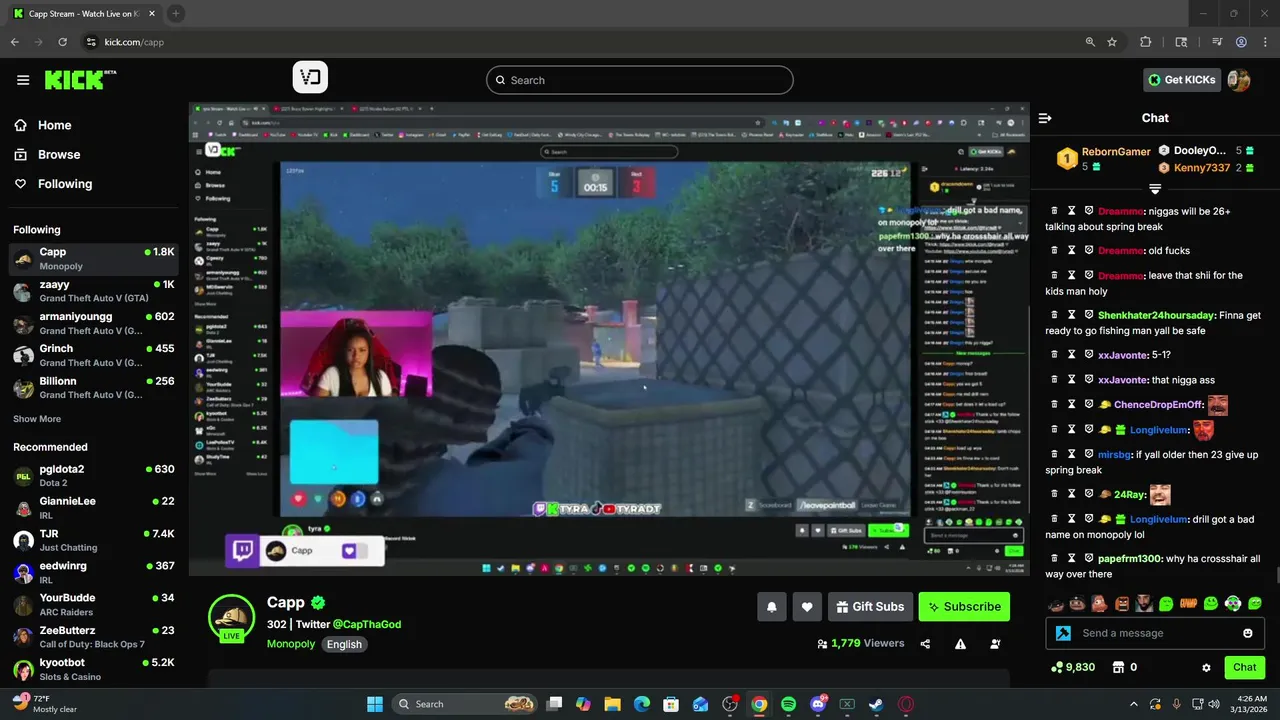
Task: Open a new browser tab
Action: tap(176, 13)
